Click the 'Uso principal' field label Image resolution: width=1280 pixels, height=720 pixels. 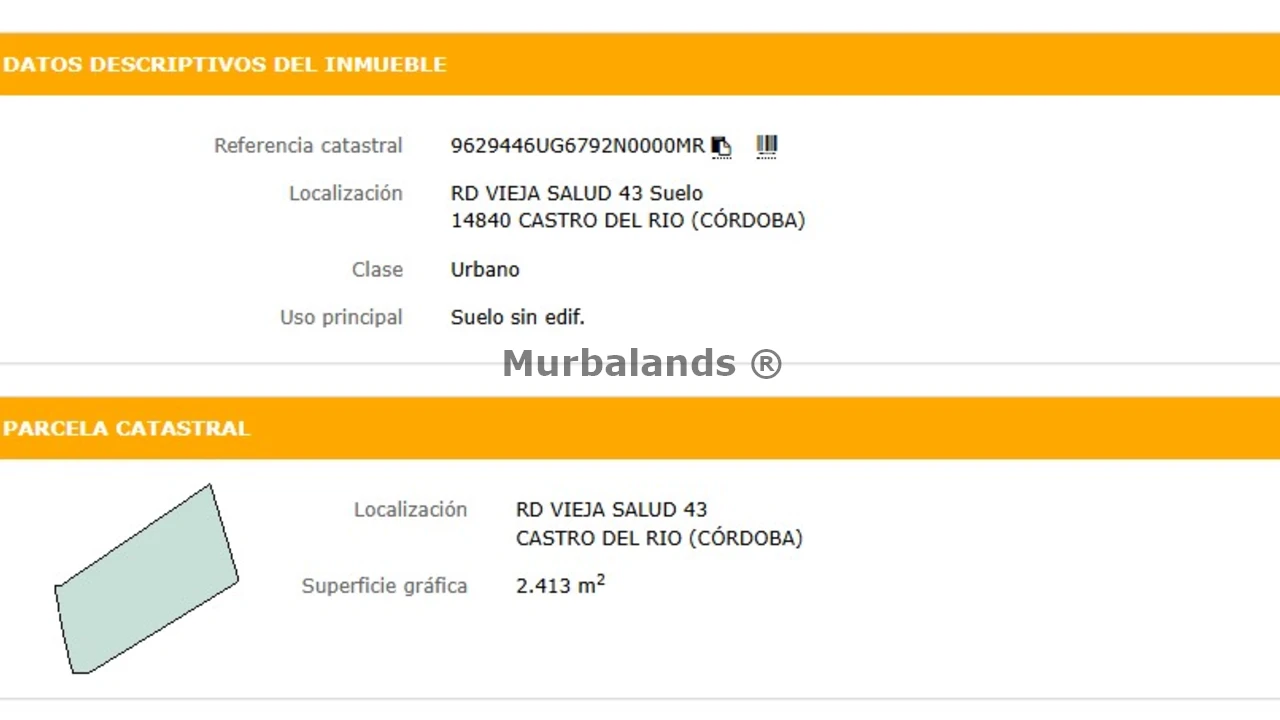point(341,318)
